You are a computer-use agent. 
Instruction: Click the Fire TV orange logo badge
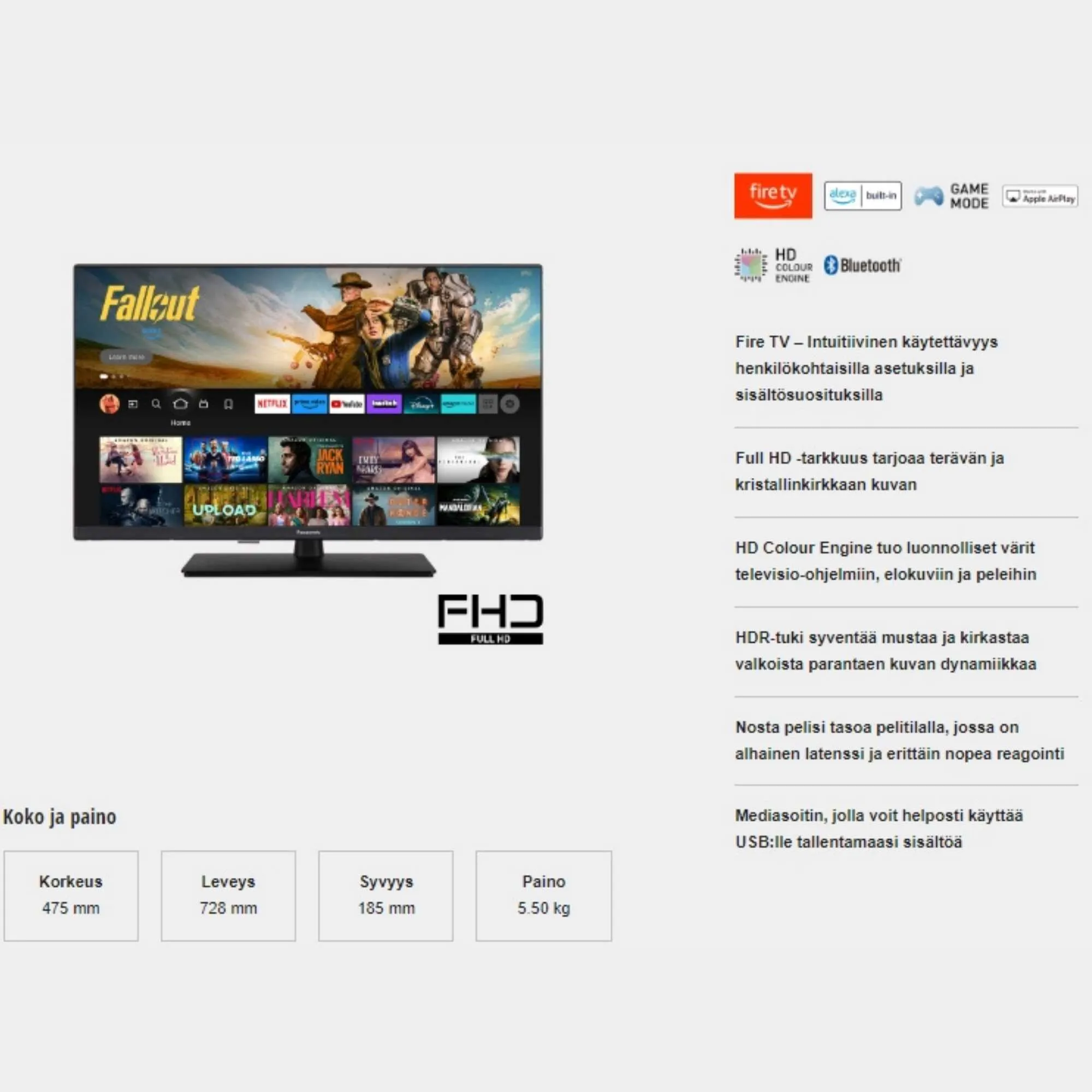click(x=773, y=195)
